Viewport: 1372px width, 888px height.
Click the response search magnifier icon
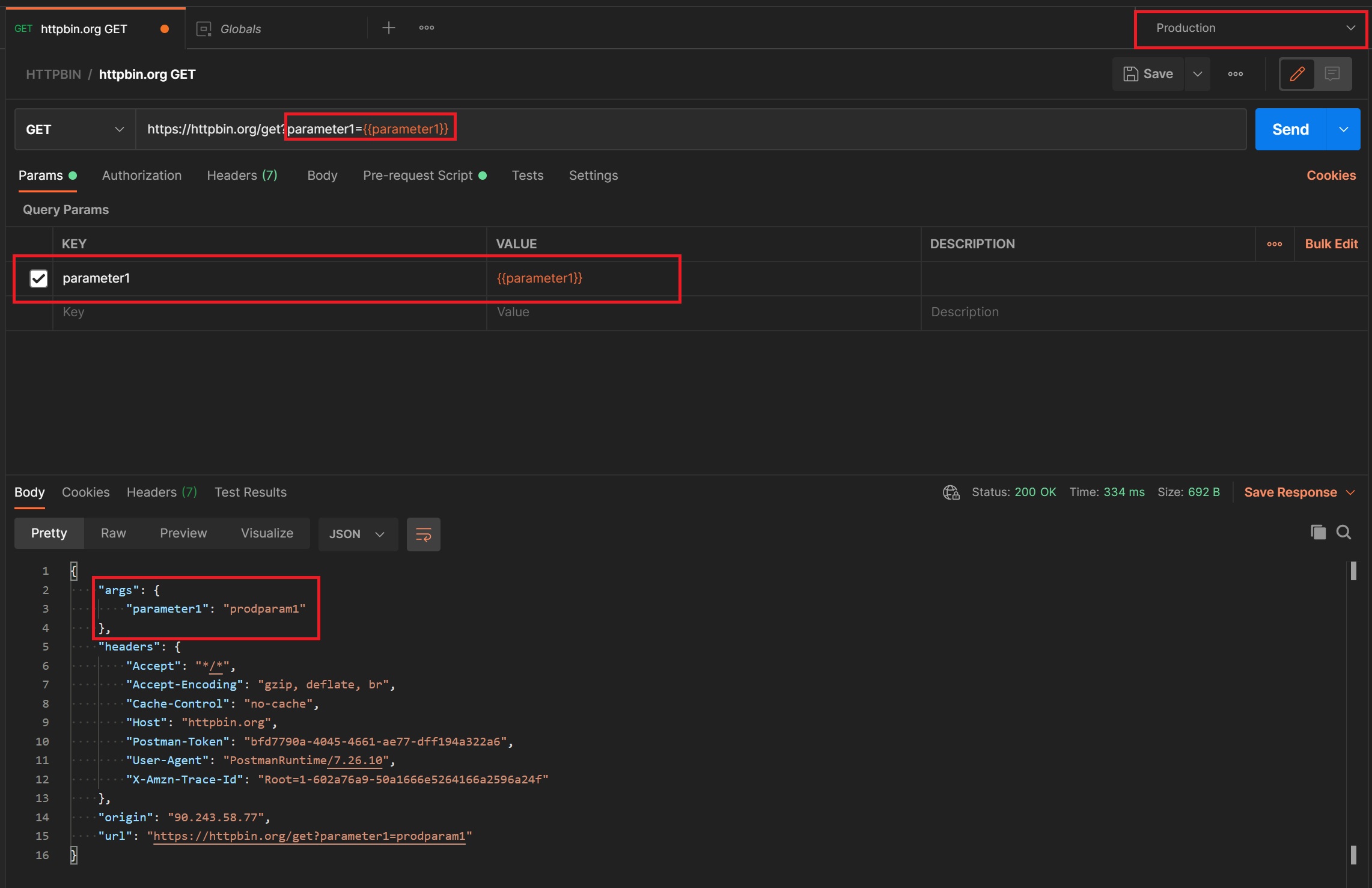1344,532
